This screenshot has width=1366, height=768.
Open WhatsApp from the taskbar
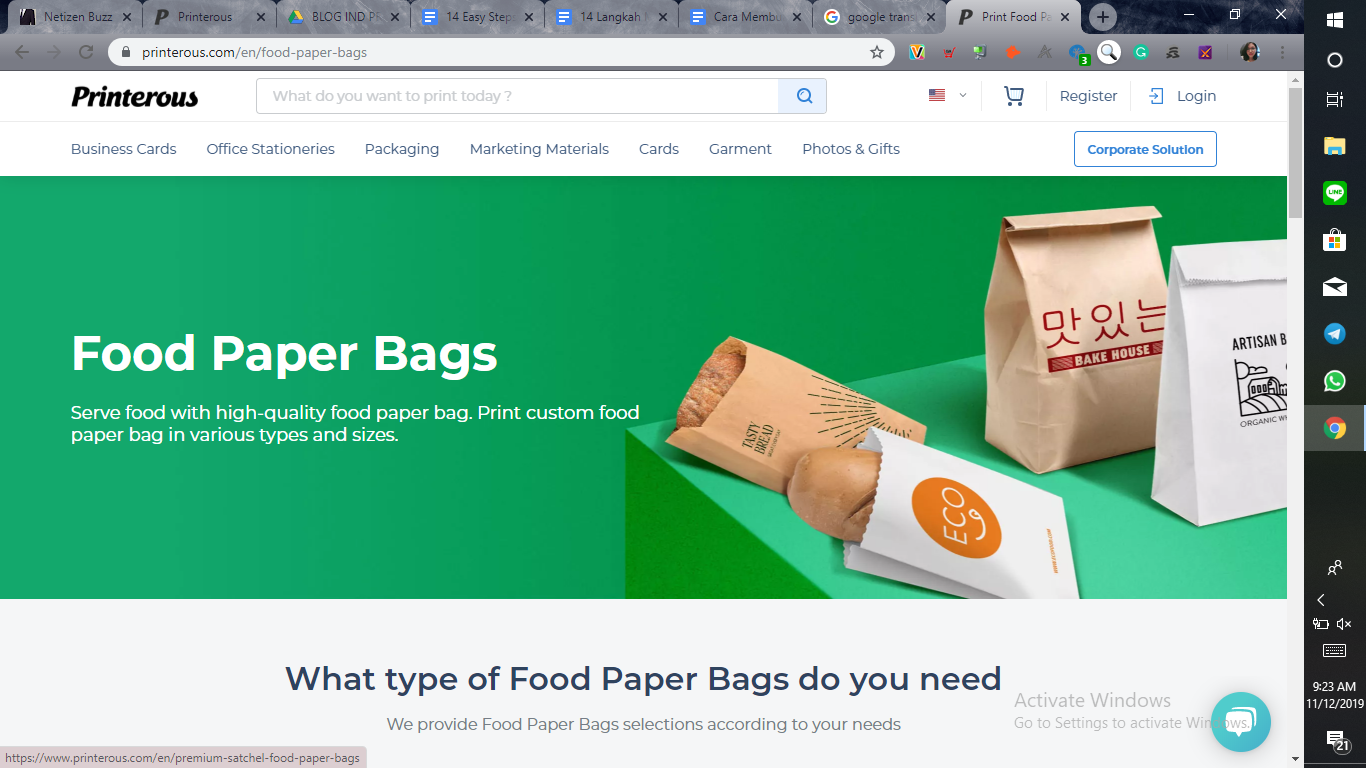click(x=1334, y=381)
